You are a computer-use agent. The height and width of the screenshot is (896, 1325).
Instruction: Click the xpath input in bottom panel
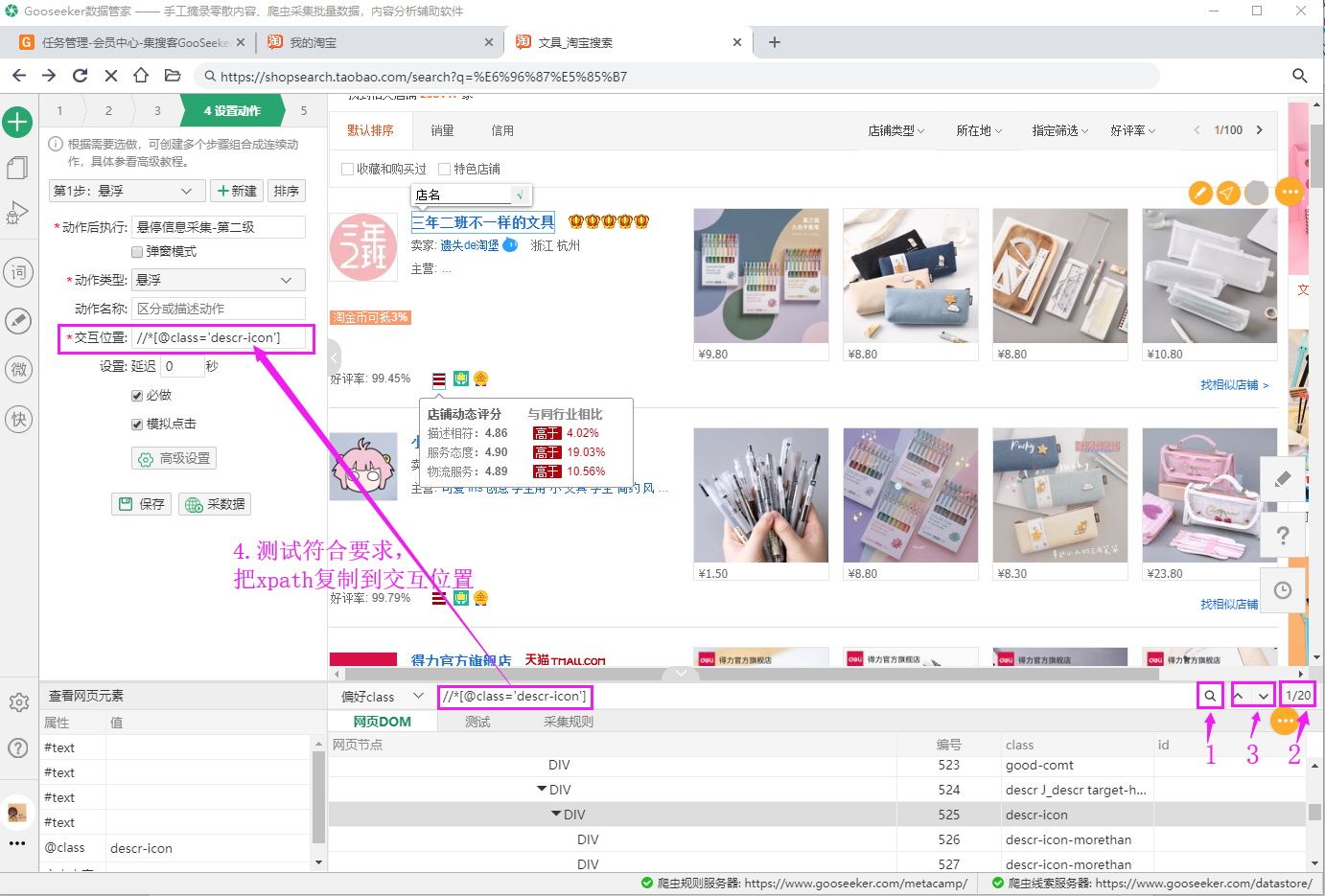click(815, 696)
